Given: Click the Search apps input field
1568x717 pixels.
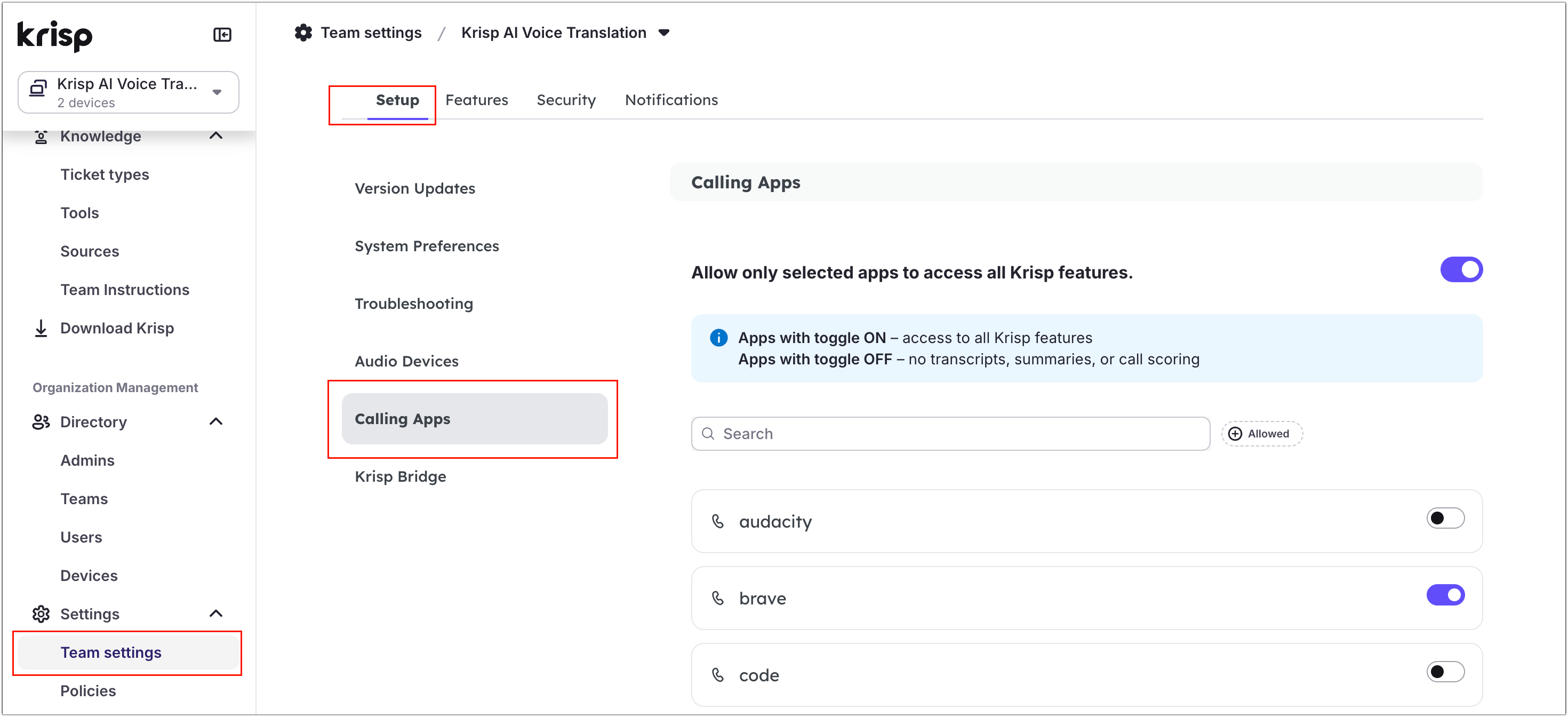Looking at the screenshot, I should point(950,434).
